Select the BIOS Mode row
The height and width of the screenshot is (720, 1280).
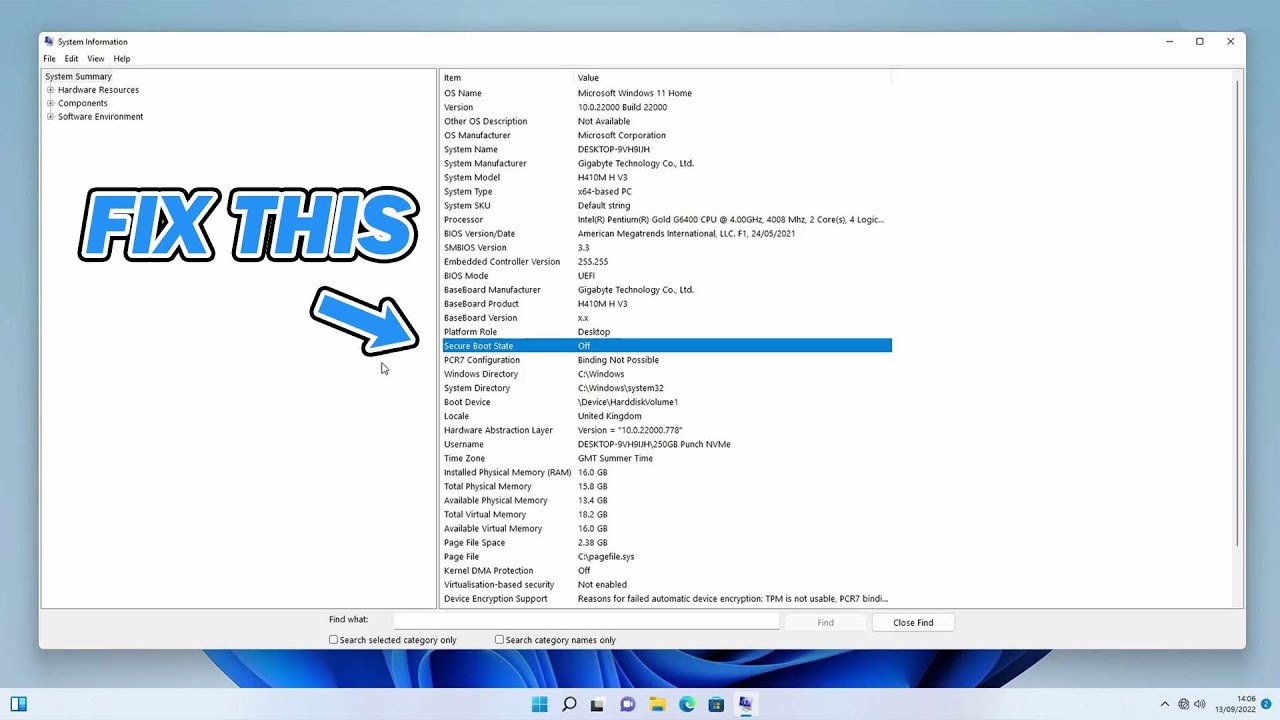[667, 276]
